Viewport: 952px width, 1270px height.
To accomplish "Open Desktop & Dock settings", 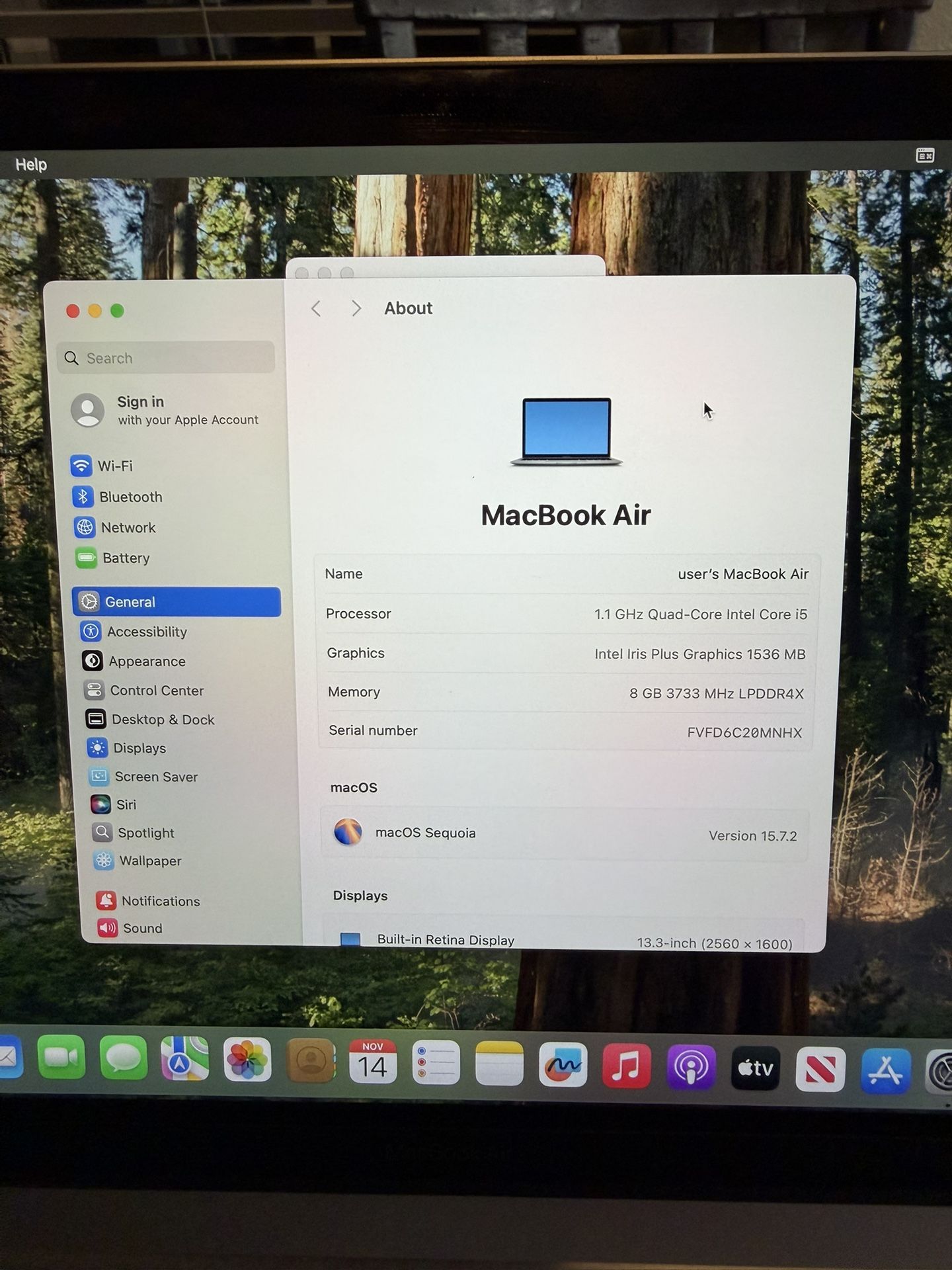I will tap(150, 719).
